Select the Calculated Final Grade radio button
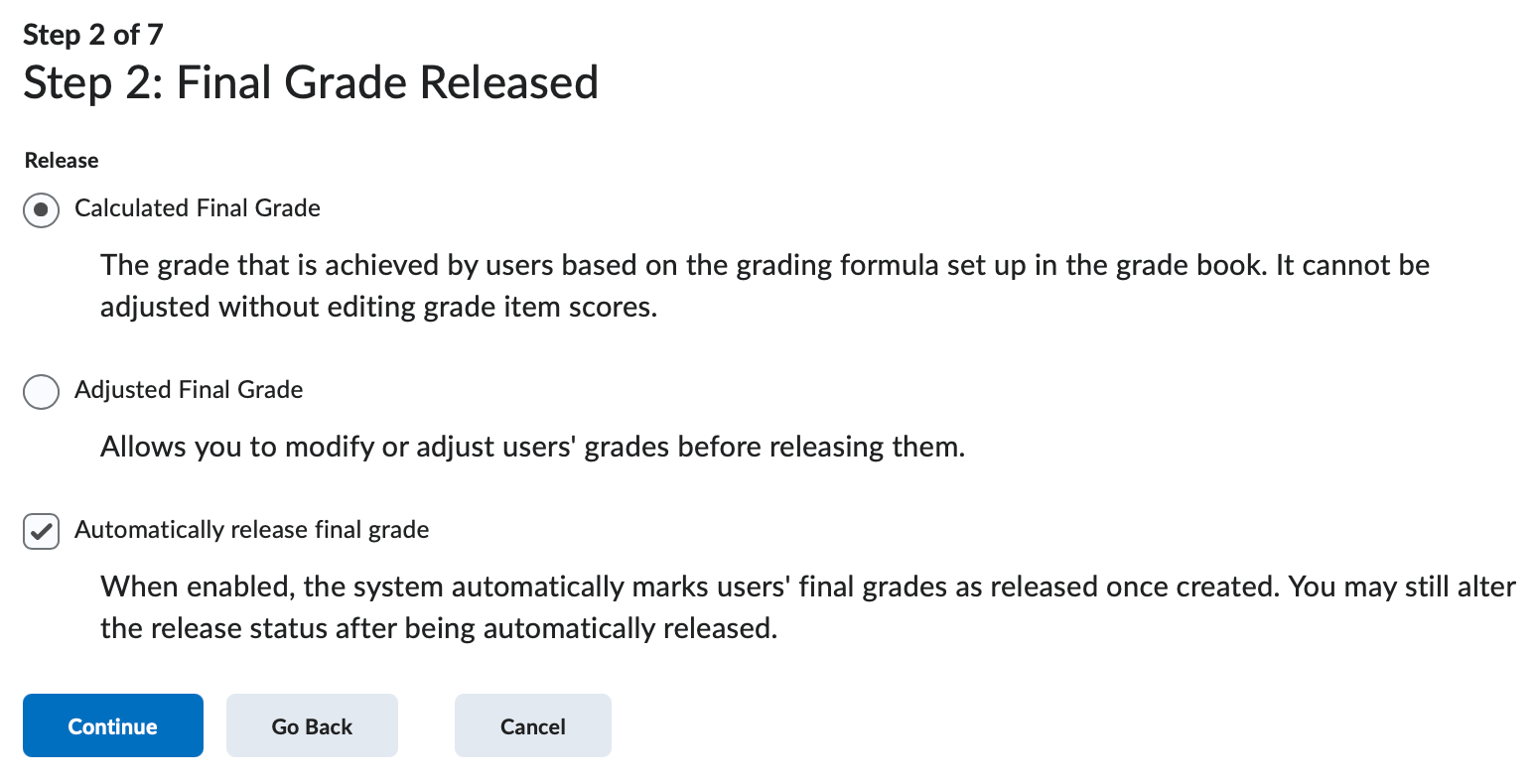The width and height of the screenshot is (1535, 784). point(41,209)
